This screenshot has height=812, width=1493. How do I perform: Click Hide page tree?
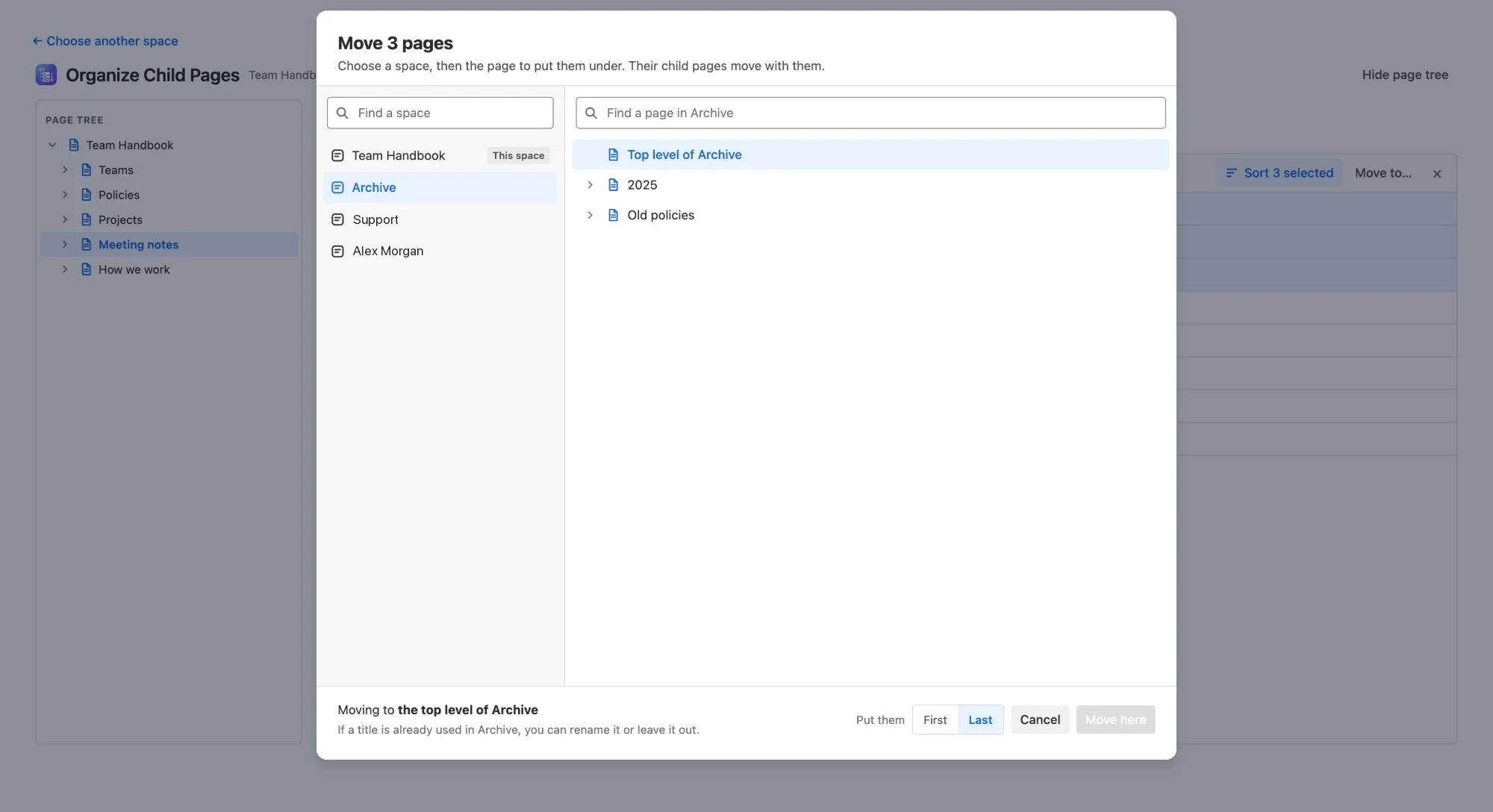pyautogui.click(x=1405, y=75)
